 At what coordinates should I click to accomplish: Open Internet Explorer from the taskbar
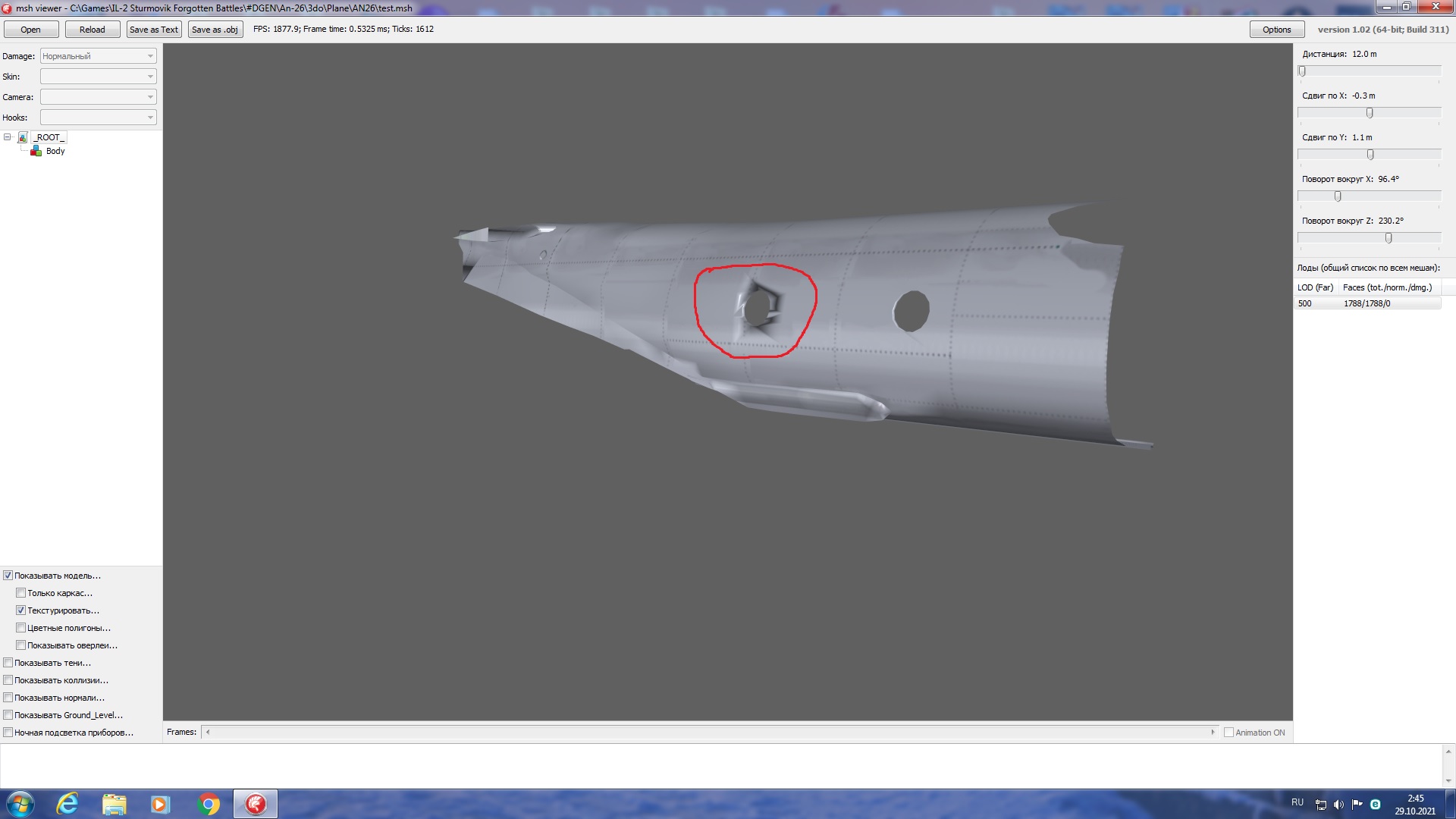point(67,804)
